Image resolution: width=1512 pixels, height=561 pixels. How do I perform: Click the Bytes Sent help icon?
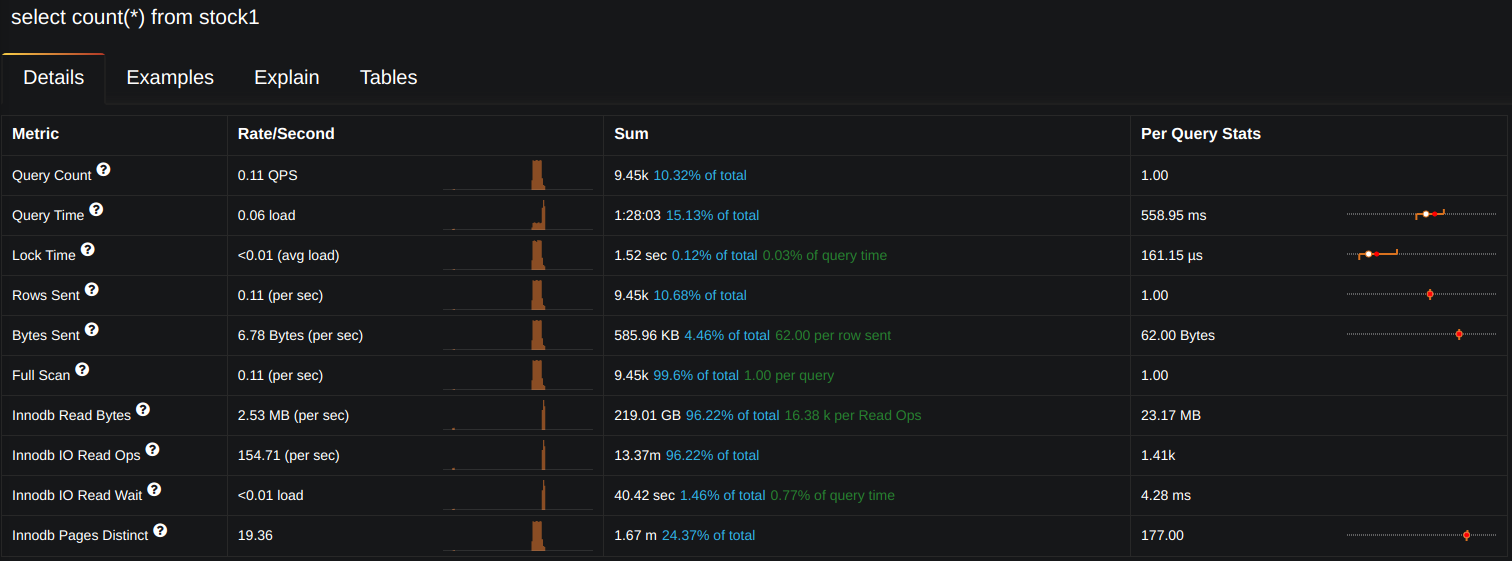(92, 330)
